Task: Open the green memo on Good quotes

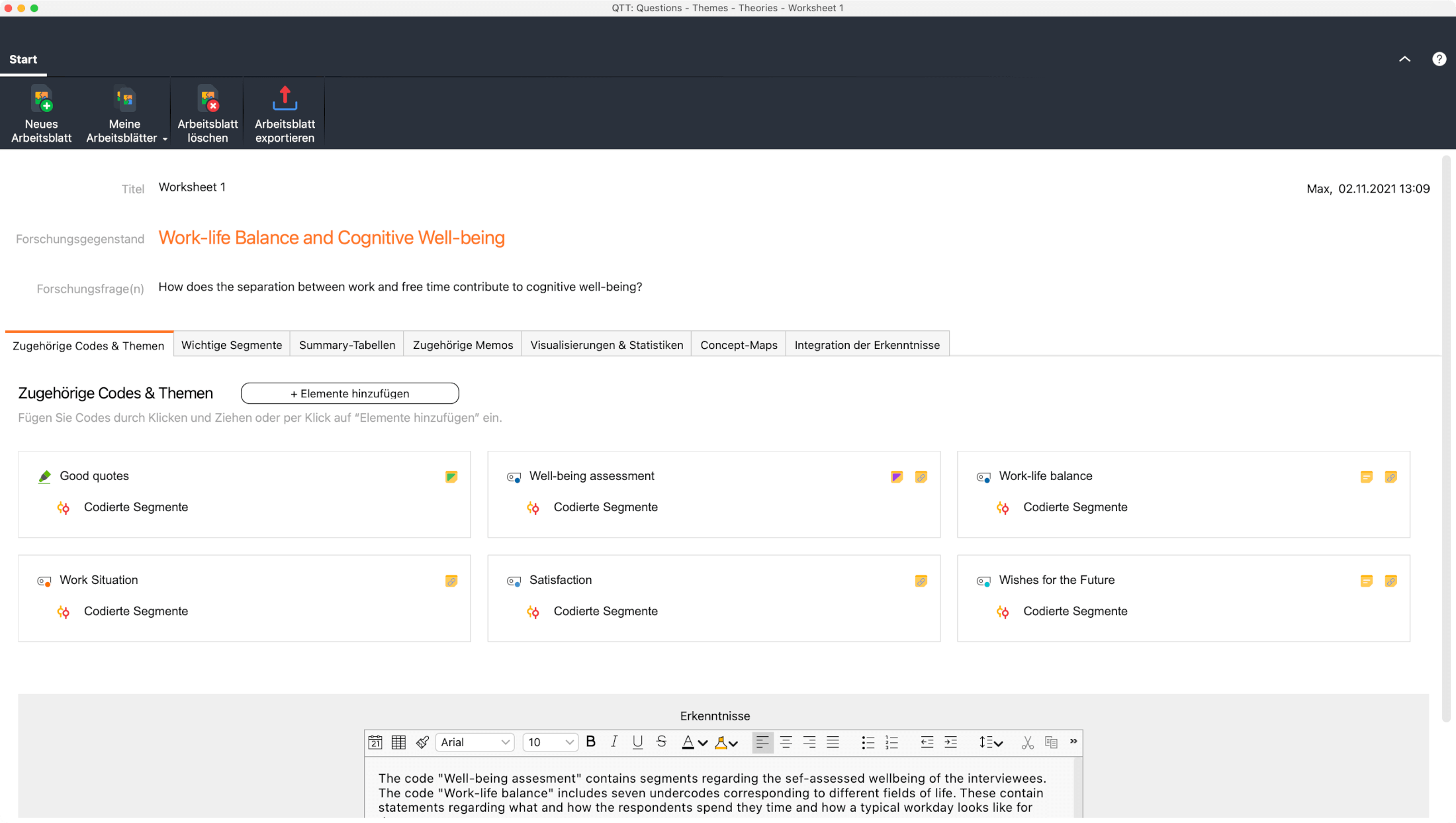Action: 451,477
